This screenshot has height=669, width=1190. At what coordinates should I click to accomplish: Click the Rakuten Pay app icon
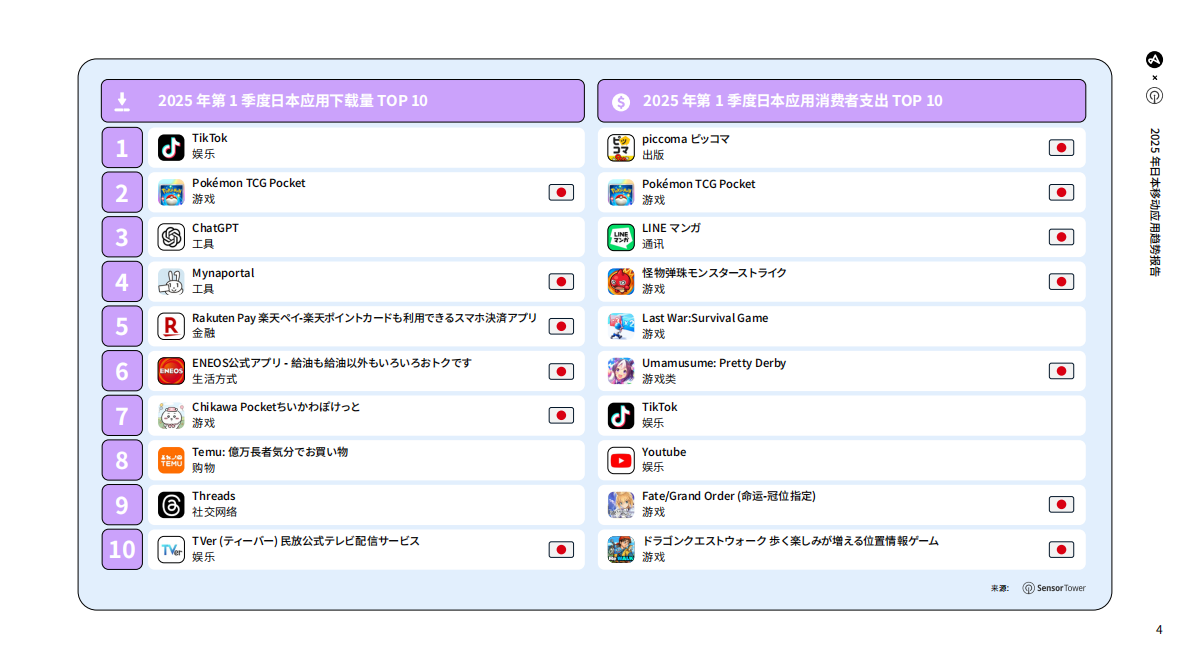[x=171, y=326]
